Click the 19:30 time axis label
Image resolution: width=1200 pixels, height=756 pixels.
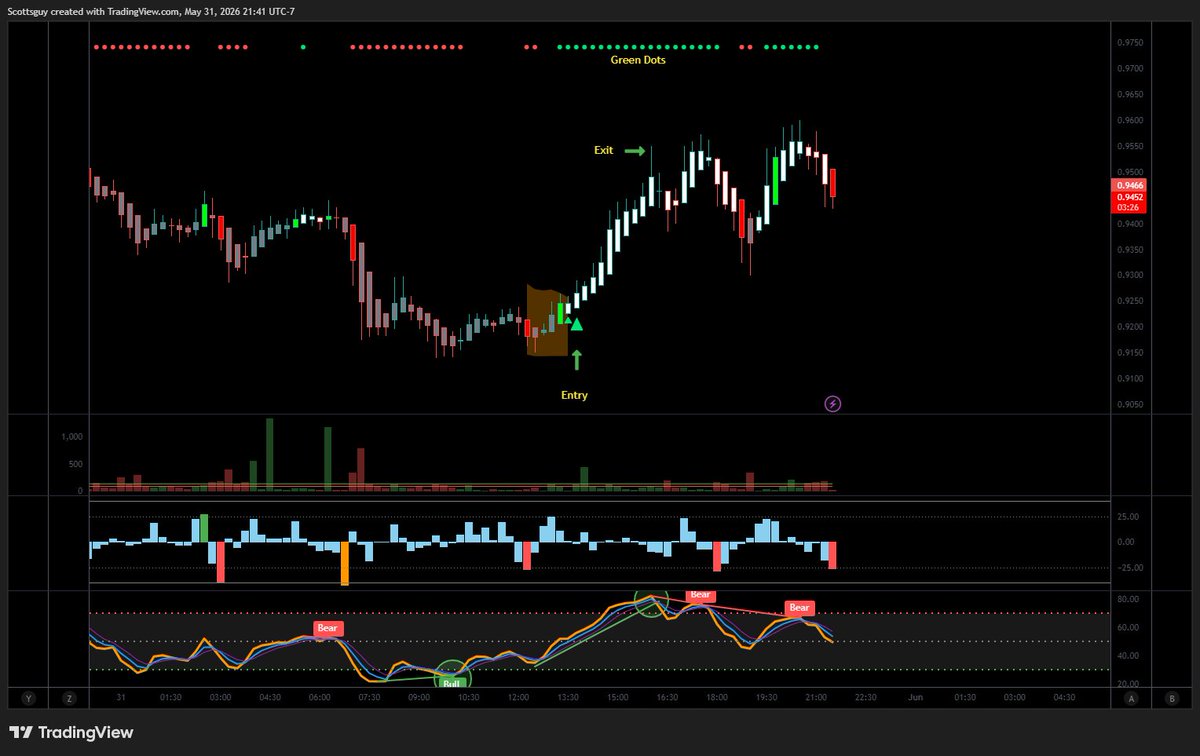pos(766,698)
